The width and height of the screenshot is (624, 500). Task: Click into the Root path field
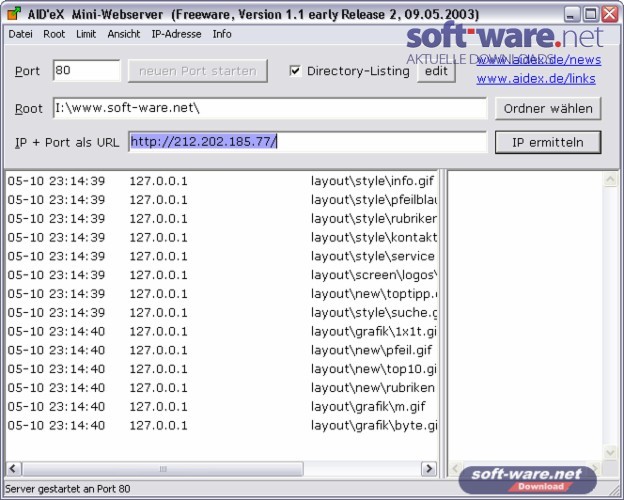[x=270, y=108]
